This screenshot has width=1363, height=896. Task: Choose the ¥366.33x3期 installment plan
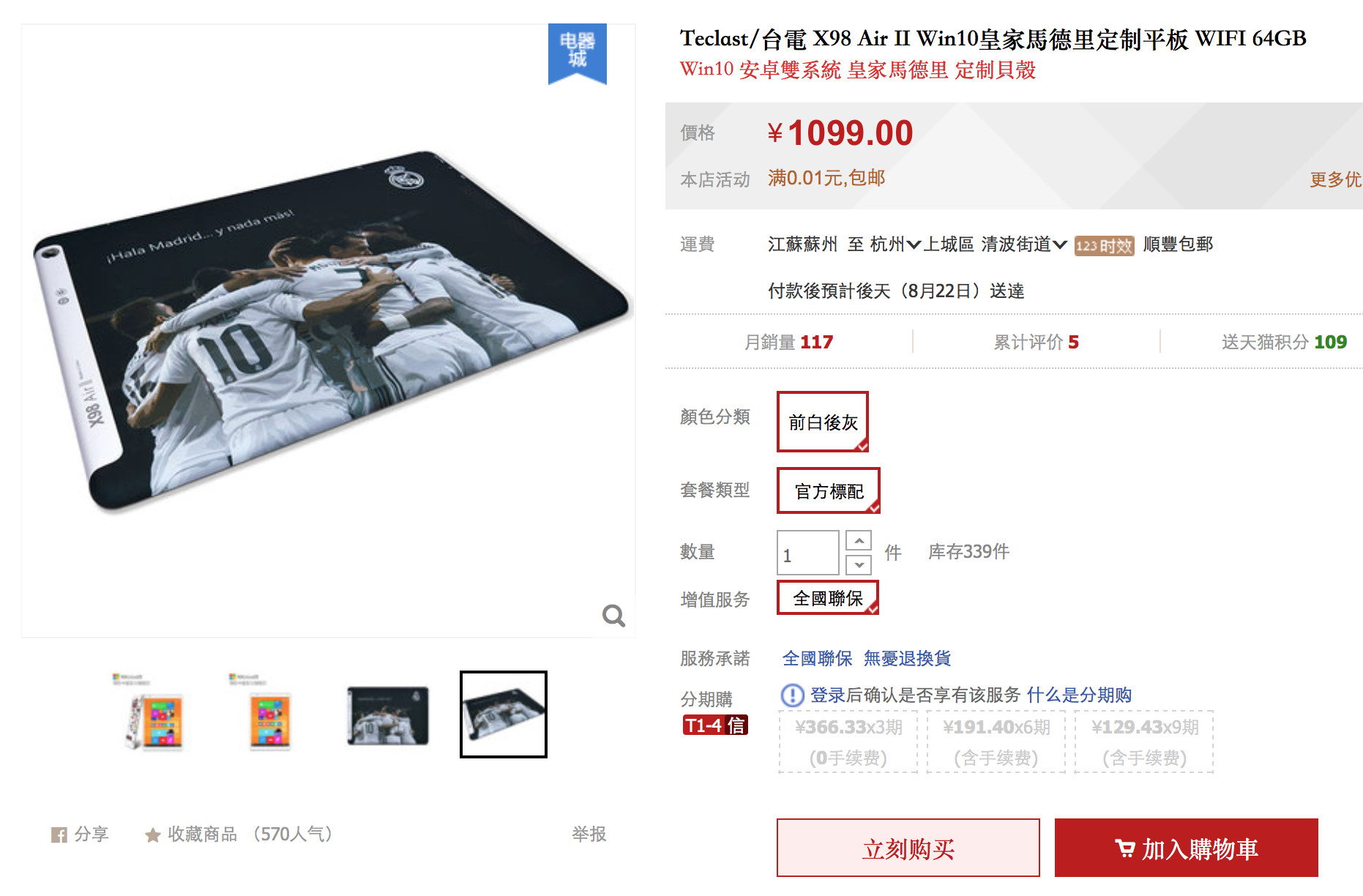848,742
